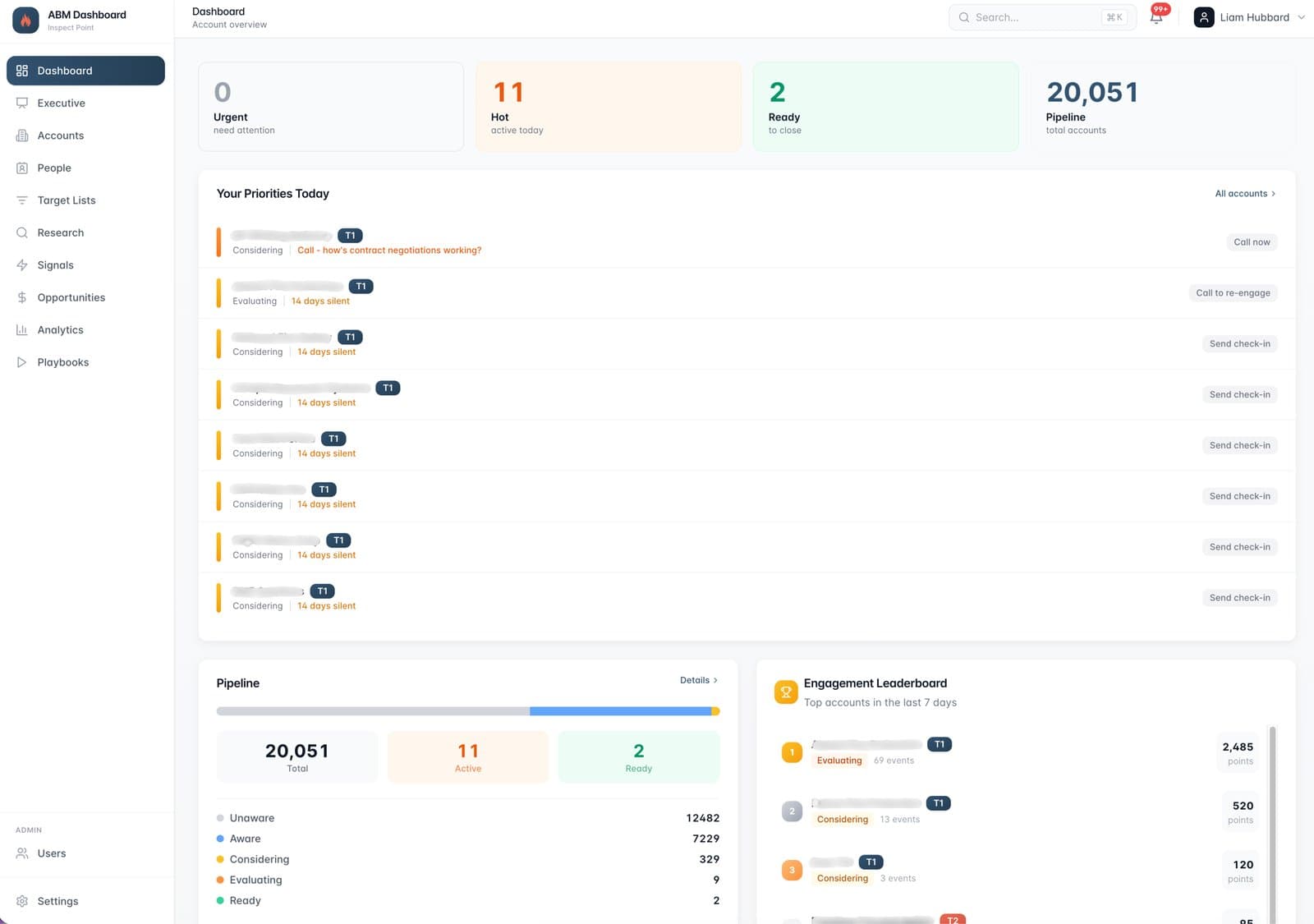Click the Ready to close card
Viewport: 1314px width, 924px height.
tap(886, 107)
